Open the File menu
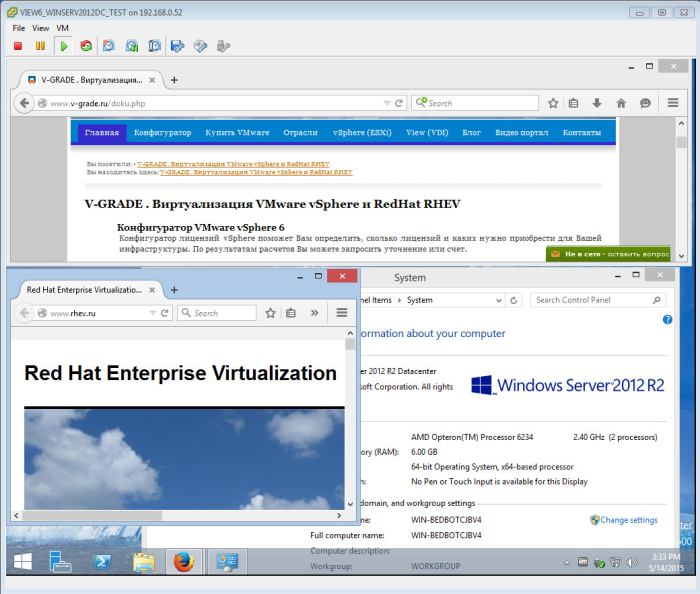This screenshot has width=700, height=594. point(19,28)
